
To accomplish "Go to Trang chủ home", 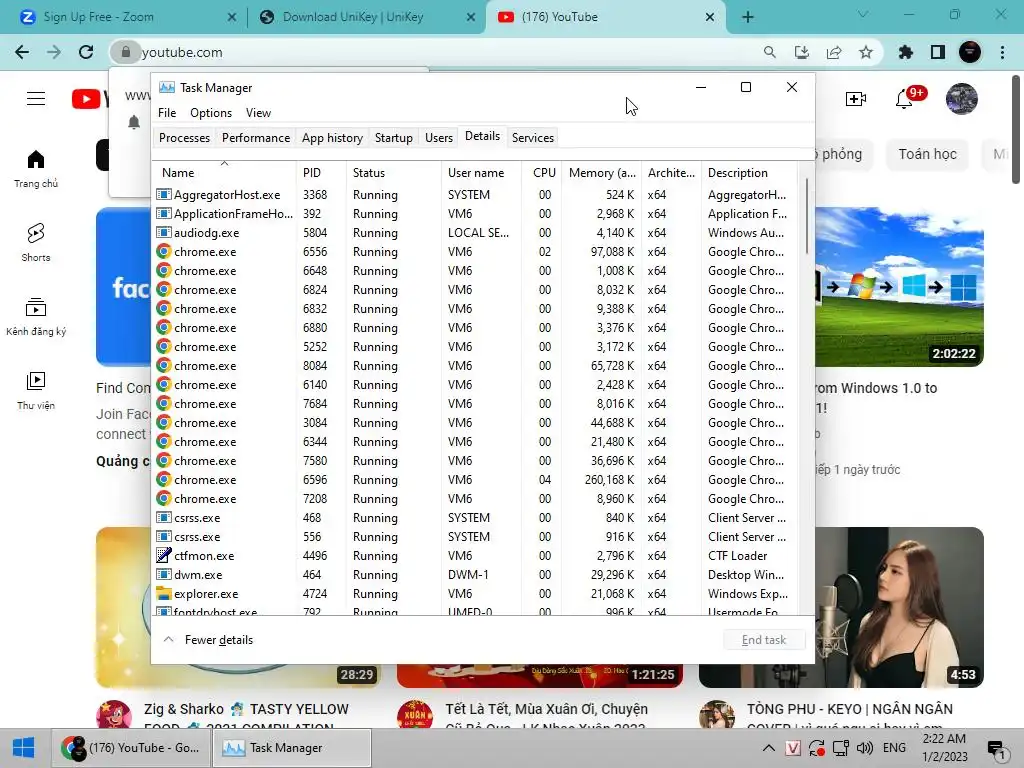I will point(36,169).
